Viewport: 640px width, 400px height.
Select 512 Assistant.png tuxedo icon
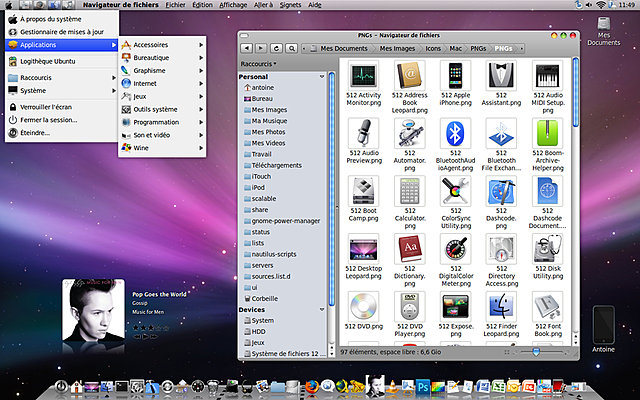[x=501, y=76]
